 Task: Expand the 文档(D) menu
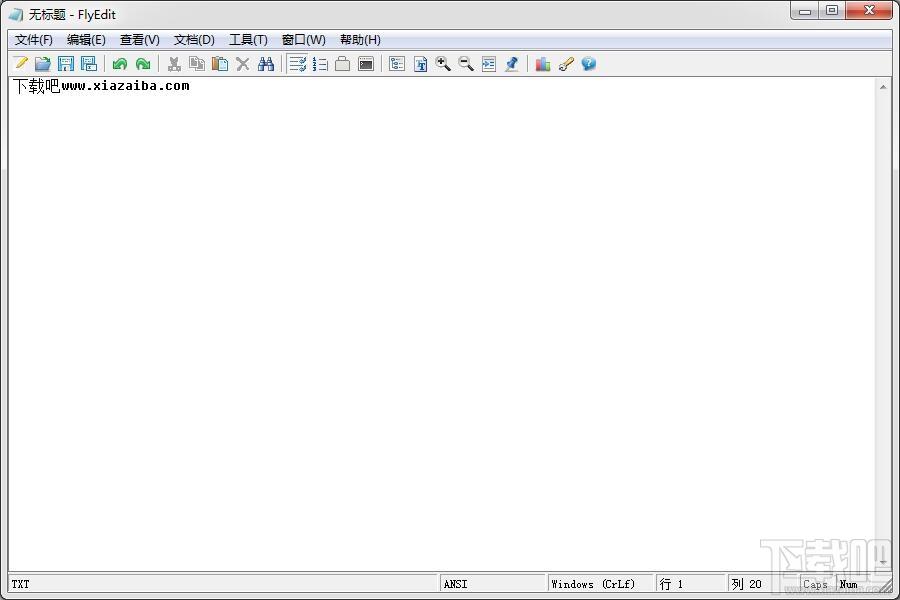point(194,40)
